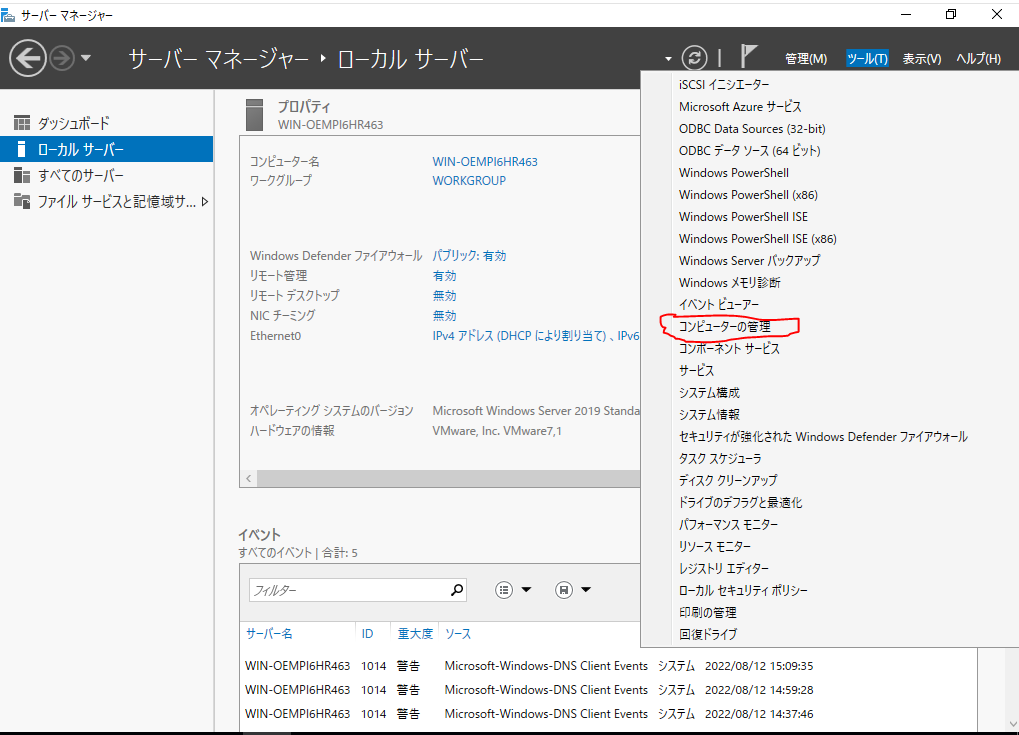Open サービス from Tools menu
This screenshot has width=1019, height=735.
point(696,370)
